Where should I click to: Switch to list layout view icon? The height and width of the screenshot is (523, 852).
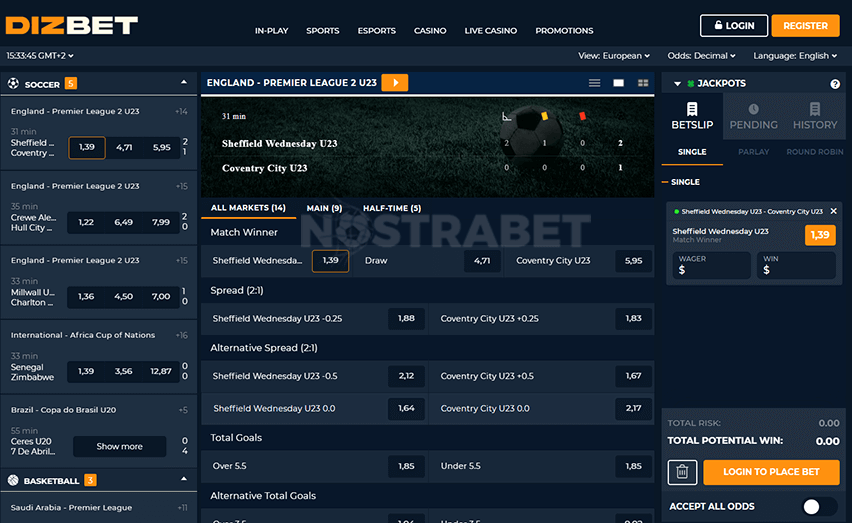(x=594, y=83)
